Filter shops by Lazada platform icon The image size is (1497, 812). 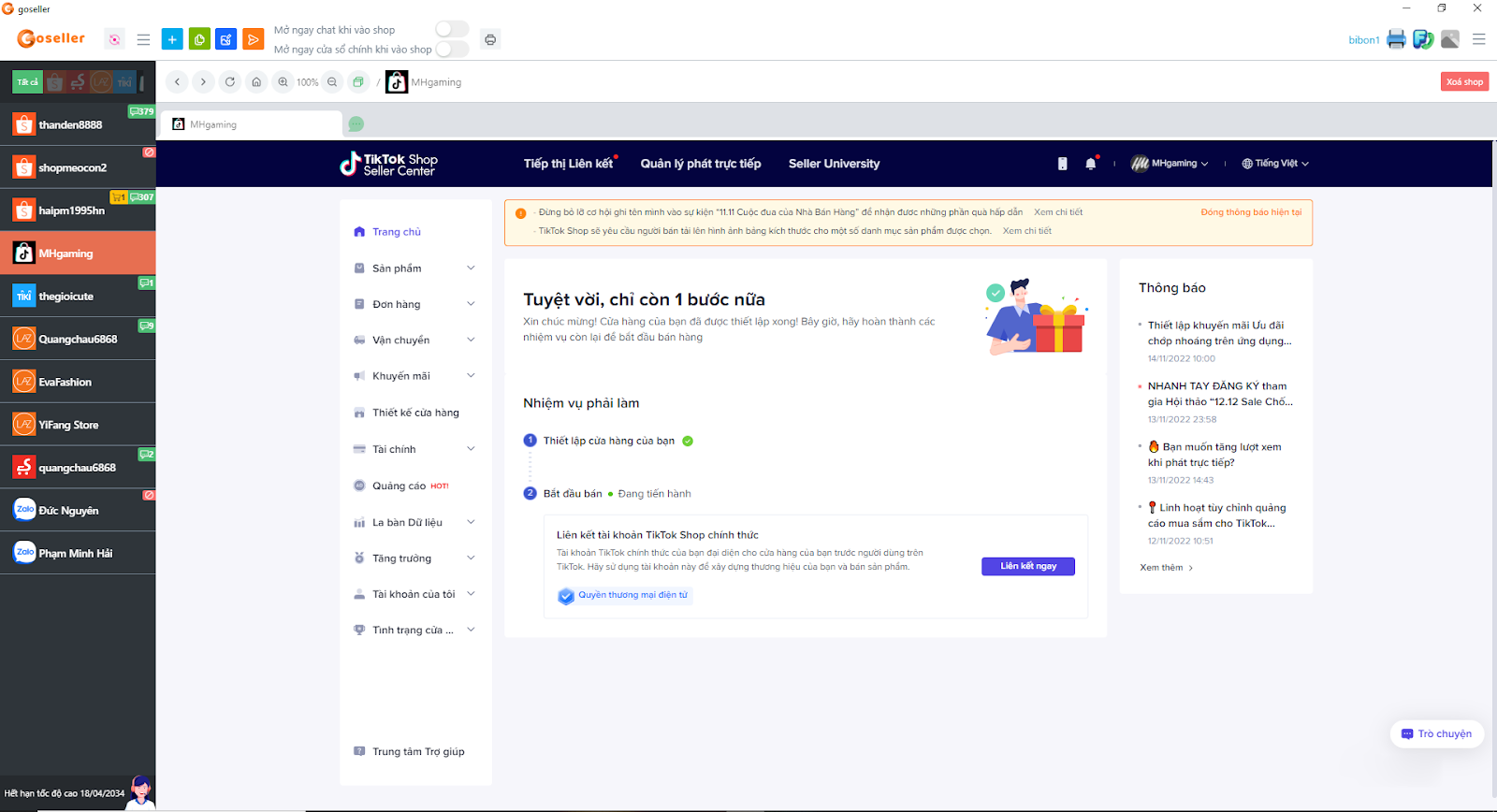[101, 82]
